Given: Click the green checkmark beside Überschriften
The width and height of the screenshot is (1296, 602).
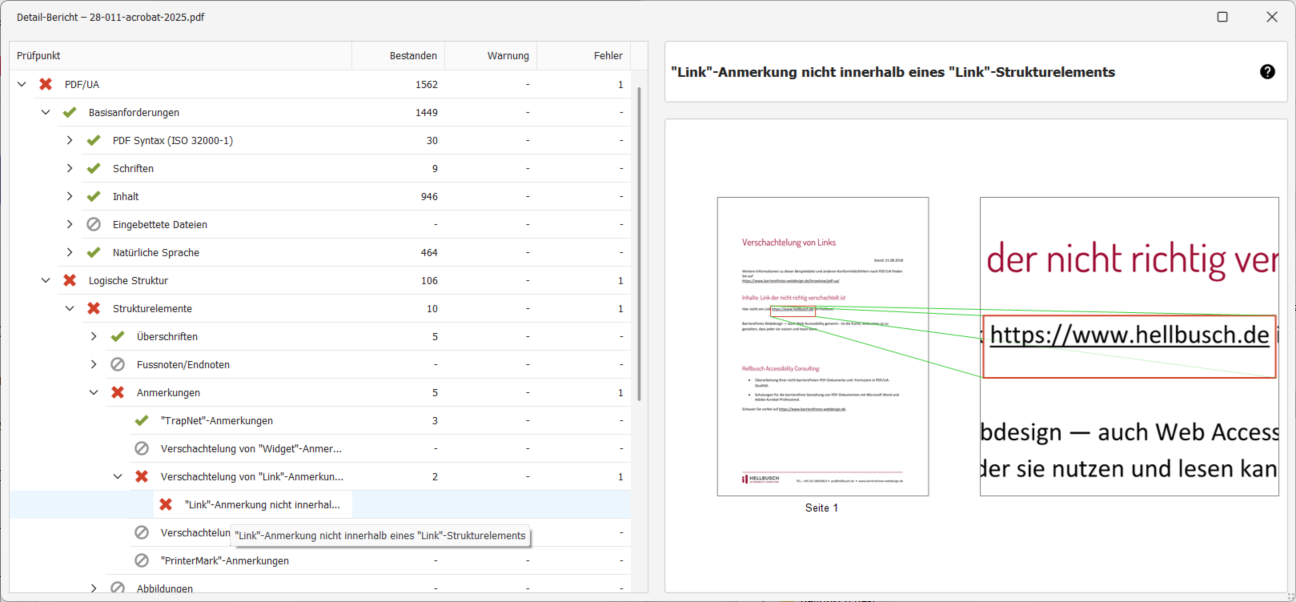Looking at the screenshot, I should coord(117,336).
